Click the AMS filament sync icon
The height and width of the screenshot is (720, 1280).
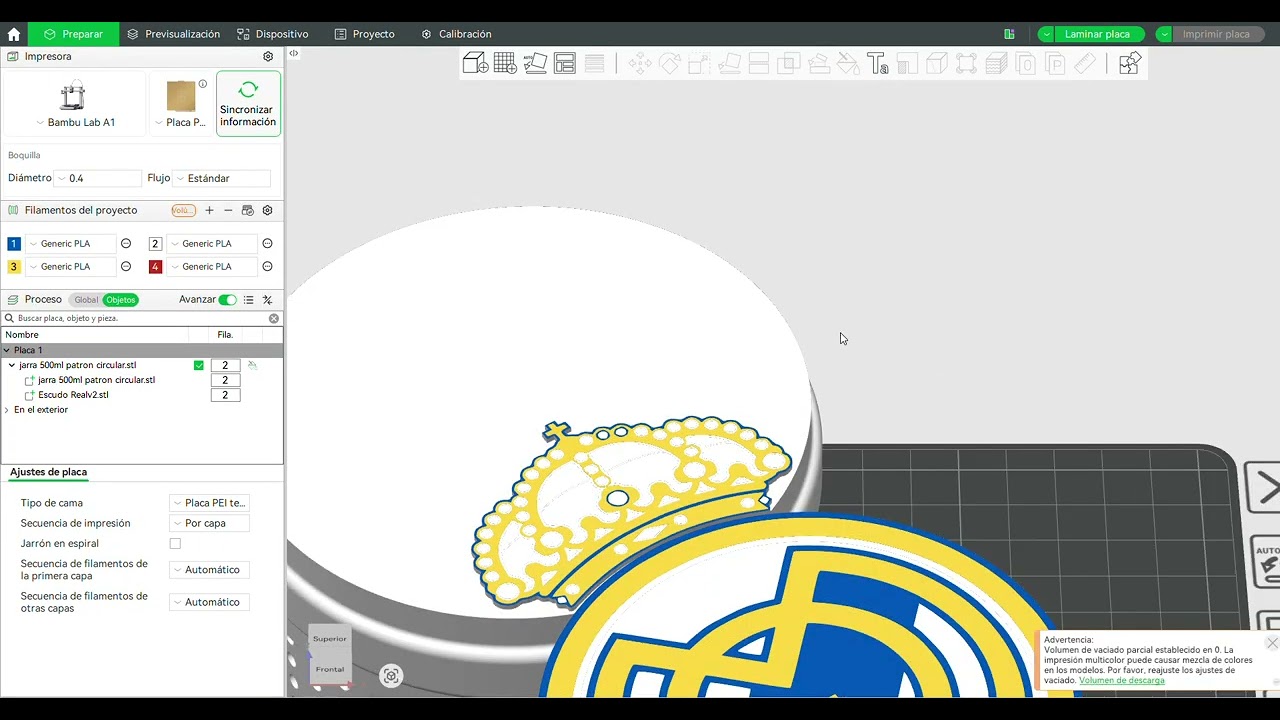click(248, 211)
